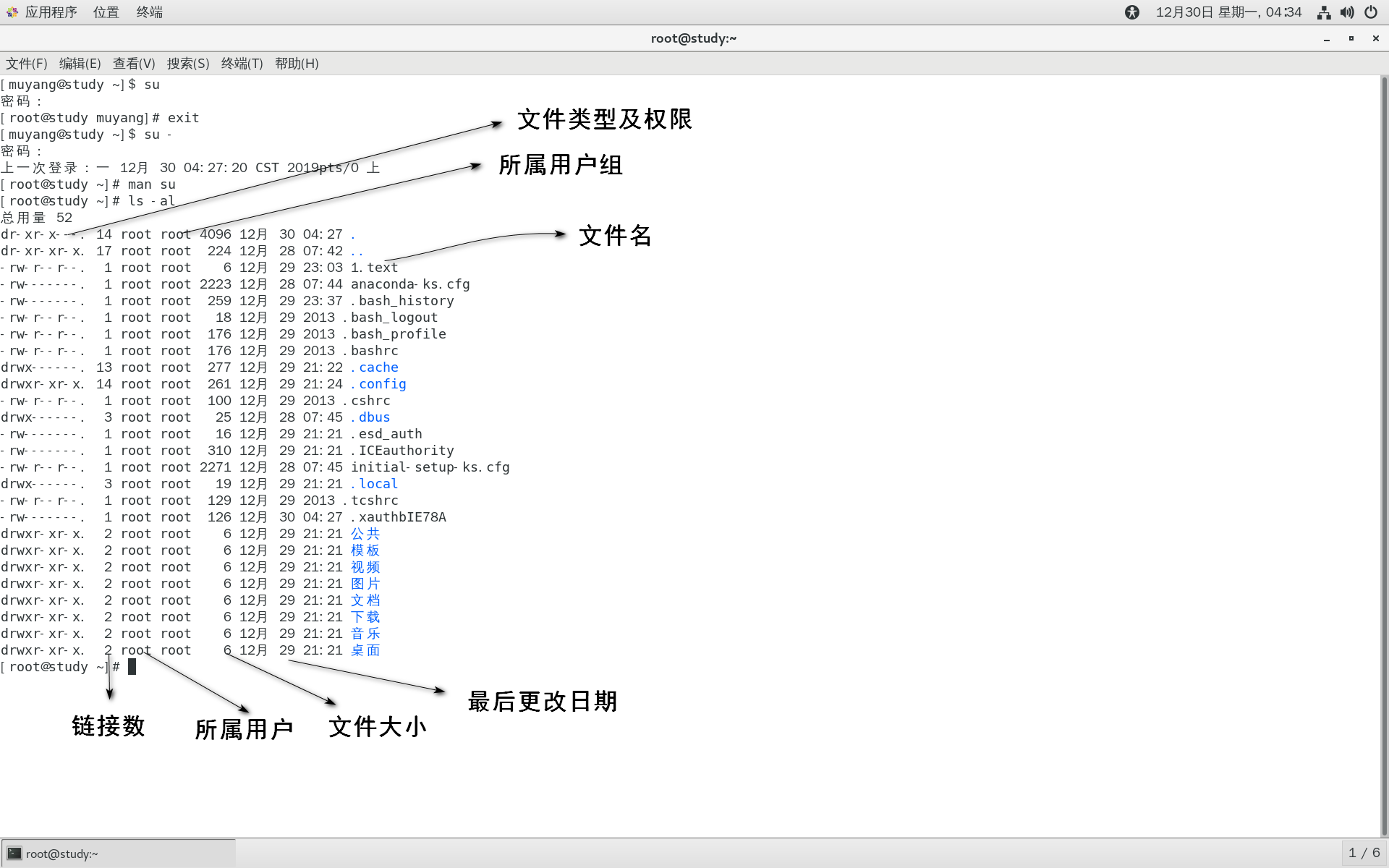The height and width of the screenshot is (868, 1389).
Task: Click the 音乐 directory name
Action: click(365, 634)
